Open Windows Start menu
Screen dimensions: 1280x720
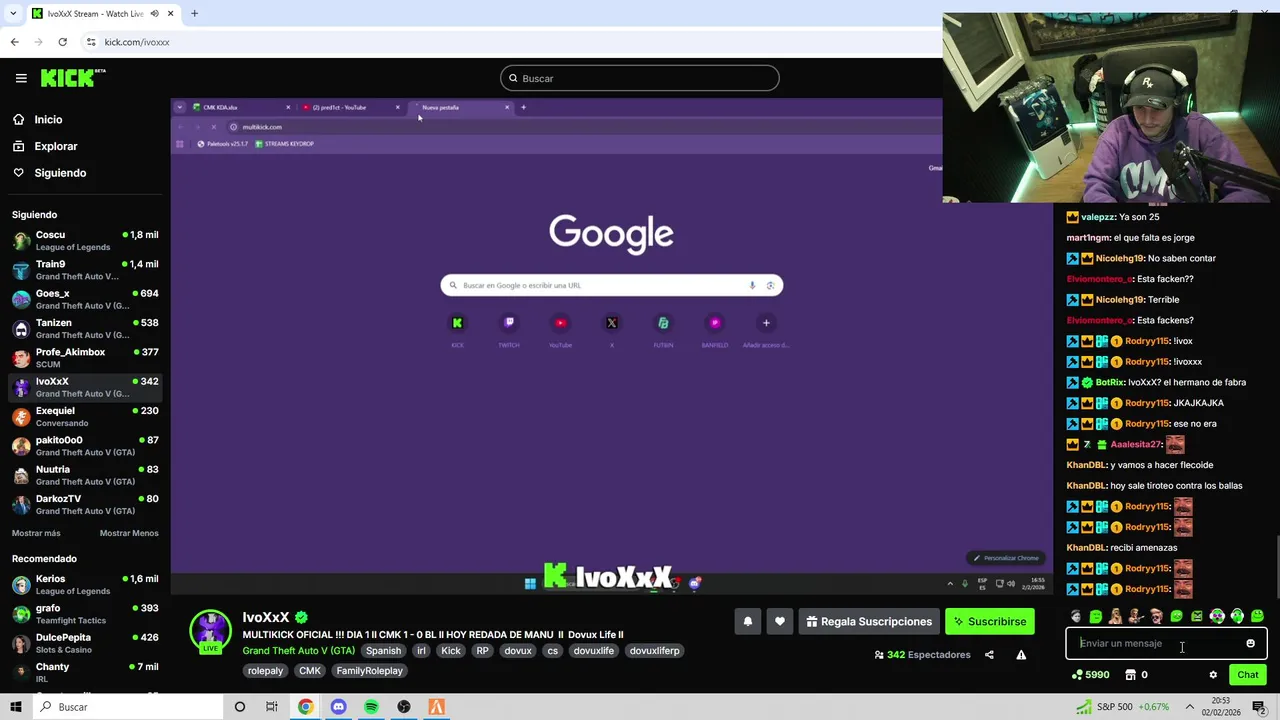click(15, 707)
